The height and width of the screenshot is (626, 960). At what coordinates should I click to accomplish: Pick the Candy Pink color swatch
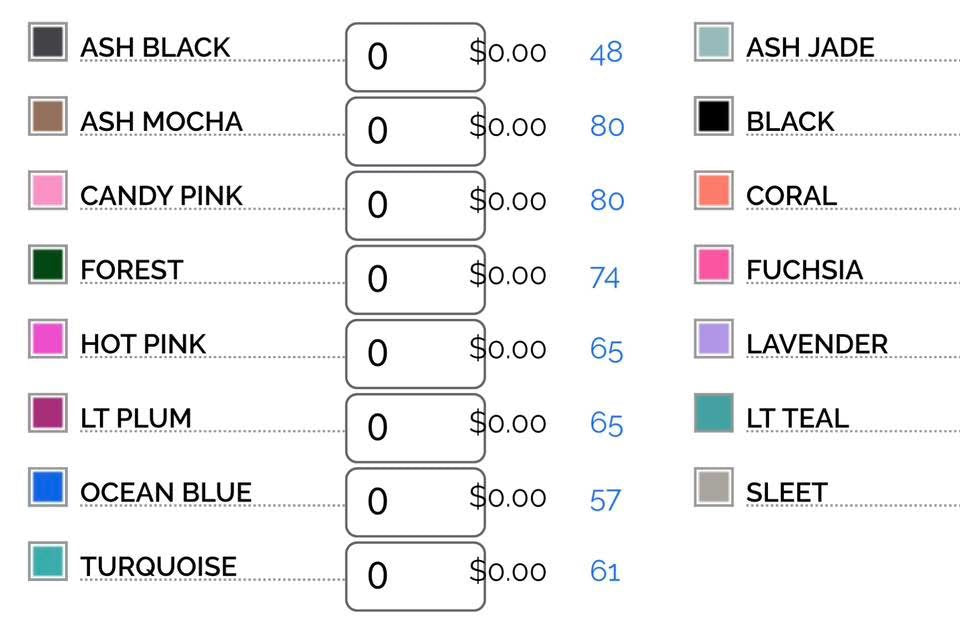(47, 191)
